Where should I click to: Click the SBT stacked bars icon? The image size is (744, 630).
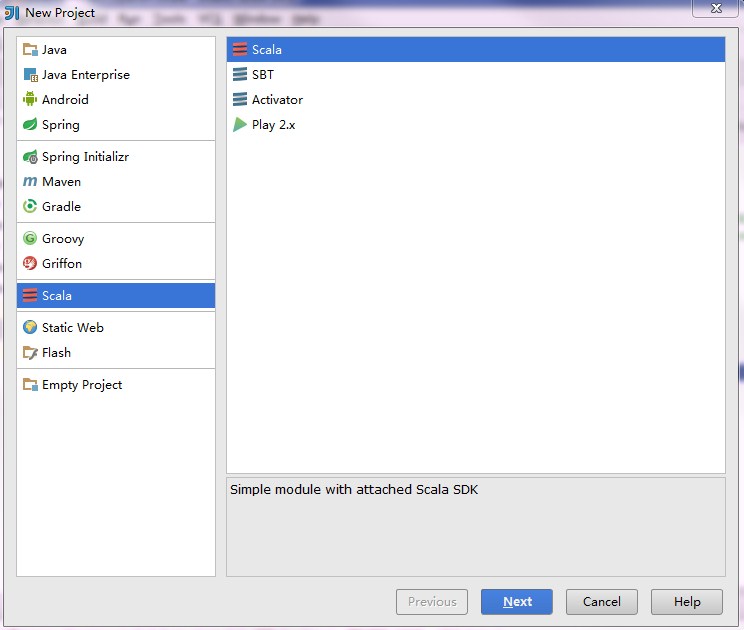coord(240,74)
